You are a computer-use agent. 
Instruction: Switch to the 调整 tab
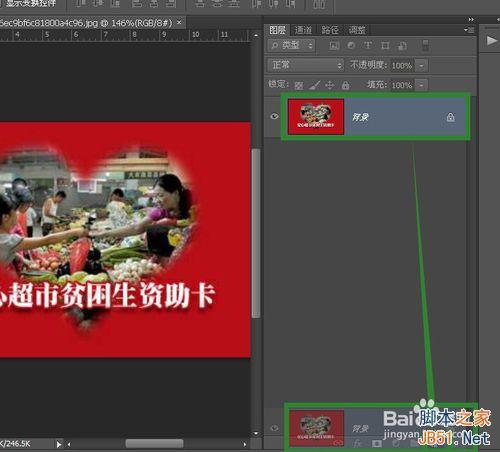click(356, 30)
